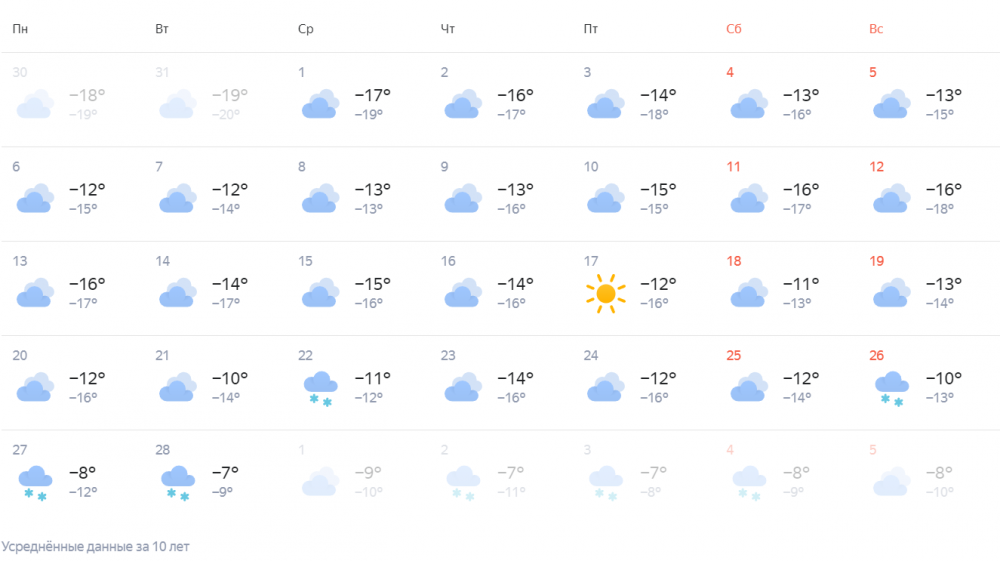Click the snow cloud icon on the 26th
The image size is (1000, 561).
tap(891, 388)
